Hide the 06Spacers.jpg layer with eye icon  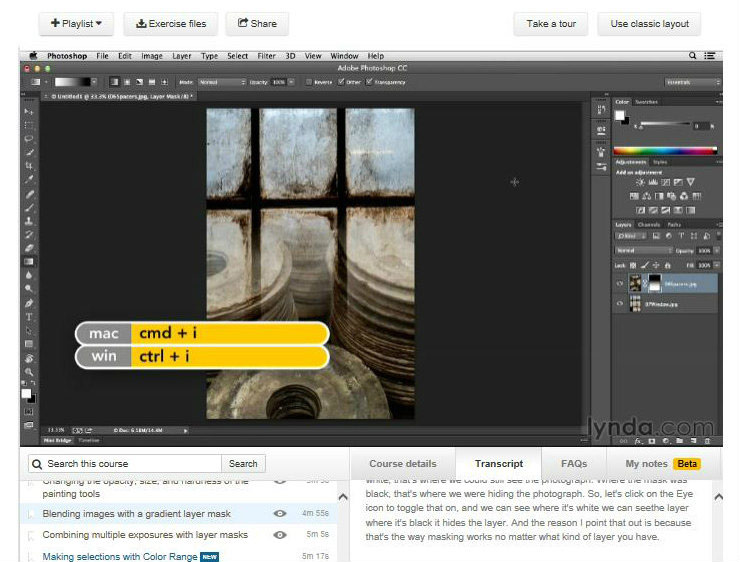click(x=620, y=284)
